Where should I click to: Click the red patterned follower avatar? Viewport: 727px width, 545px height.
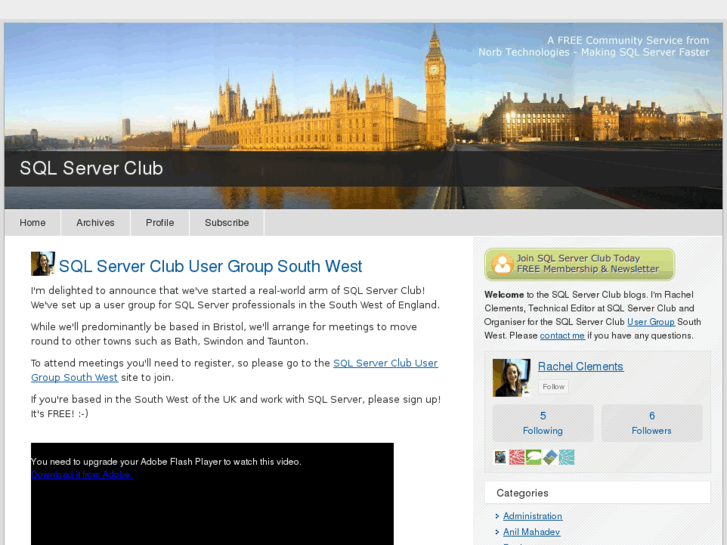click(x=517, y=457)
